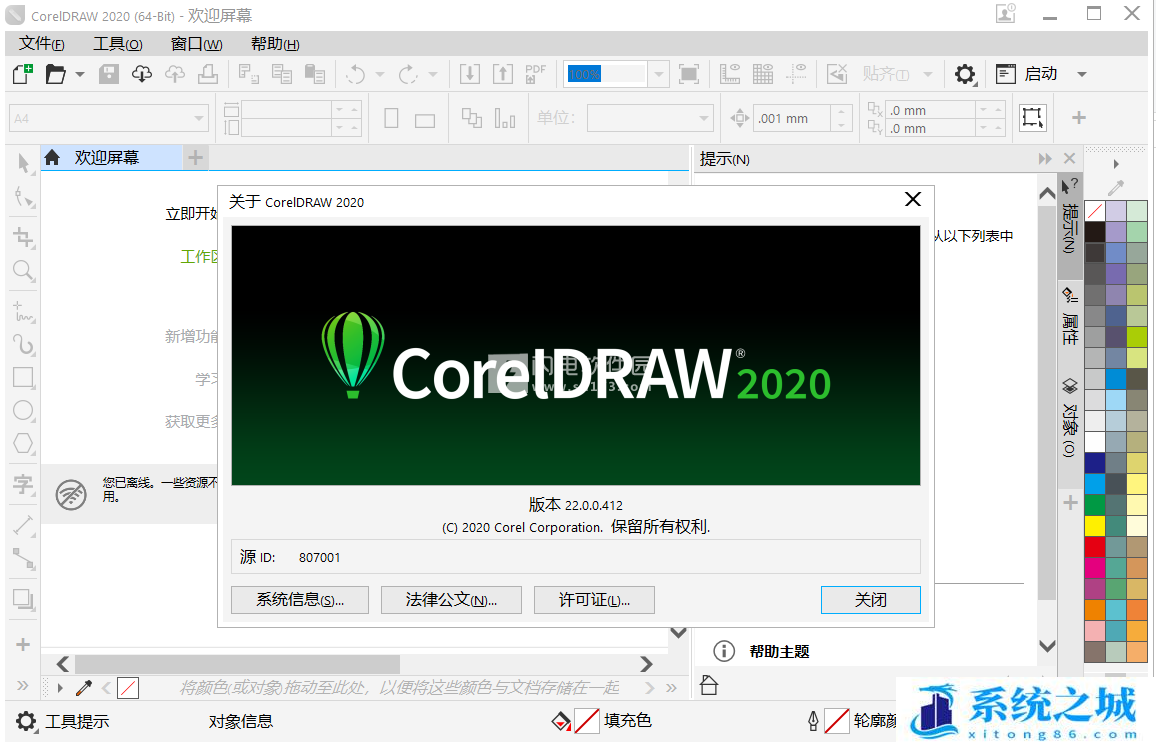Select the No Color swatch in color palette
Screen dimensions: 1156x747
pos(1095,211)
